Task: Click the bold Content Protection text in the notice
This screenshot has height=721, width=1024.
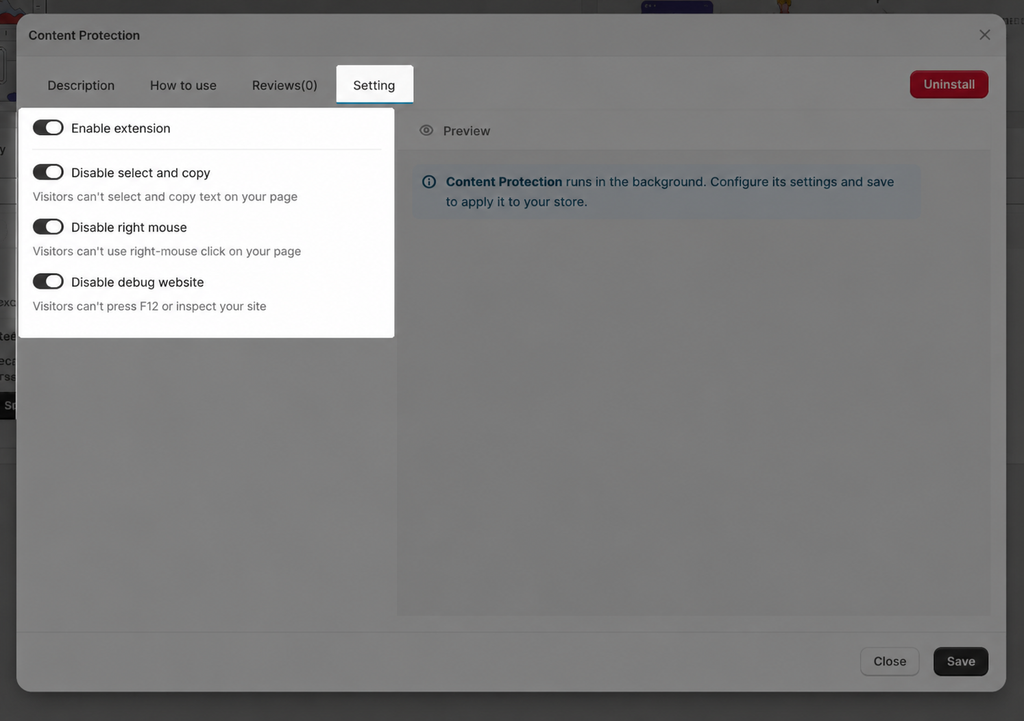Action: [x=504, y=182]
